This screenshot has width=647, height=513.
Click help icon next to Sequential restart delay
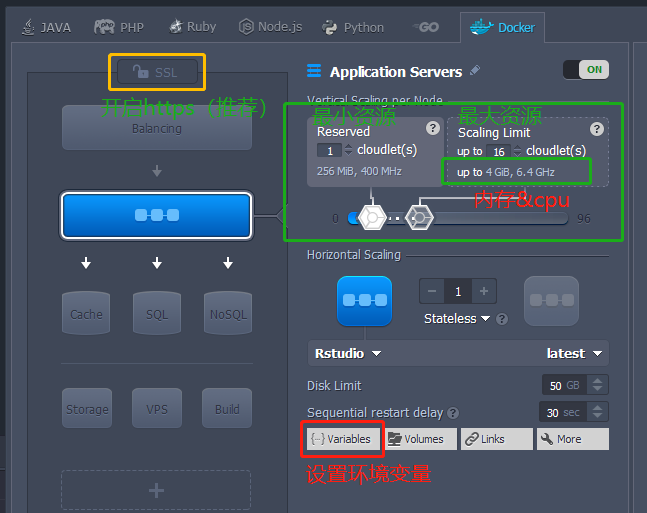(x=453, y=413)
